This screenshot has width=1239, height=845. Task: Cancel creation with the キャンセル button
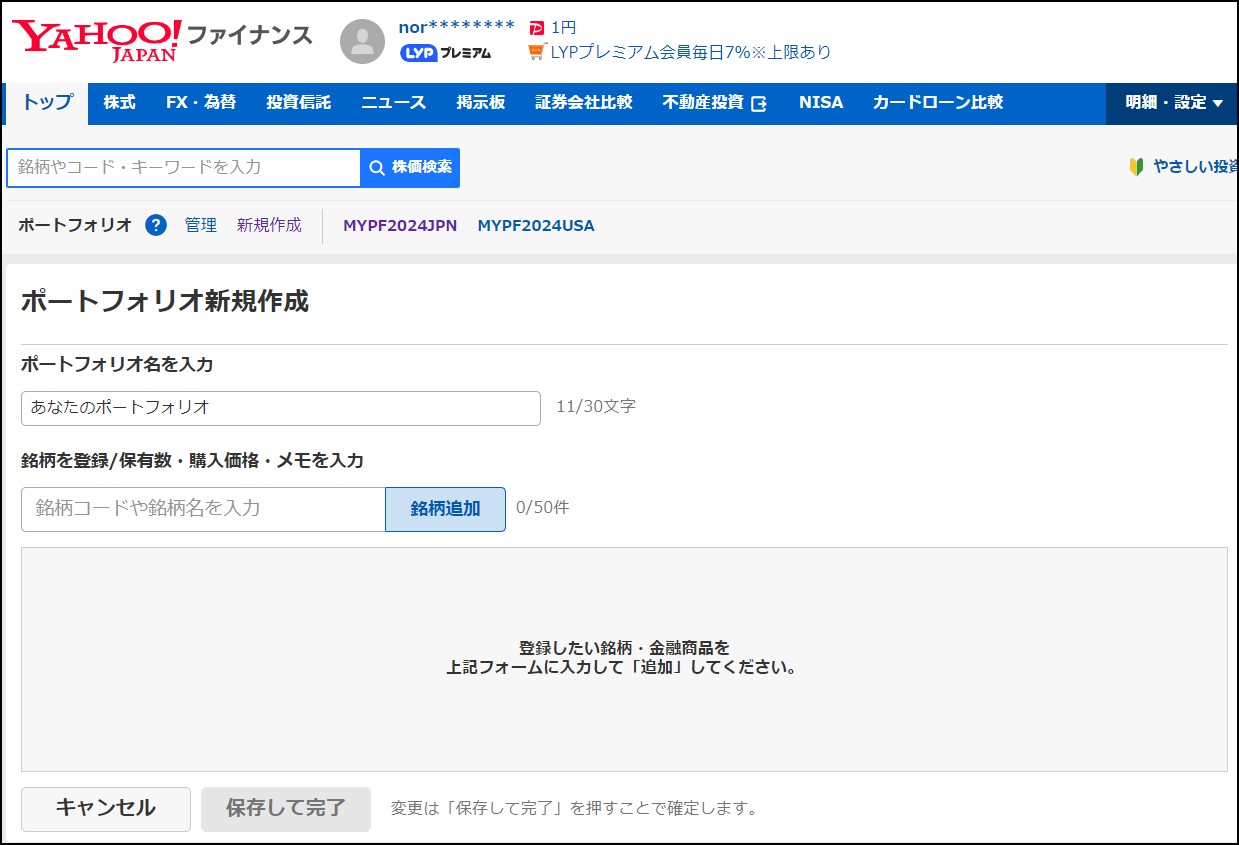click(105, 809)
